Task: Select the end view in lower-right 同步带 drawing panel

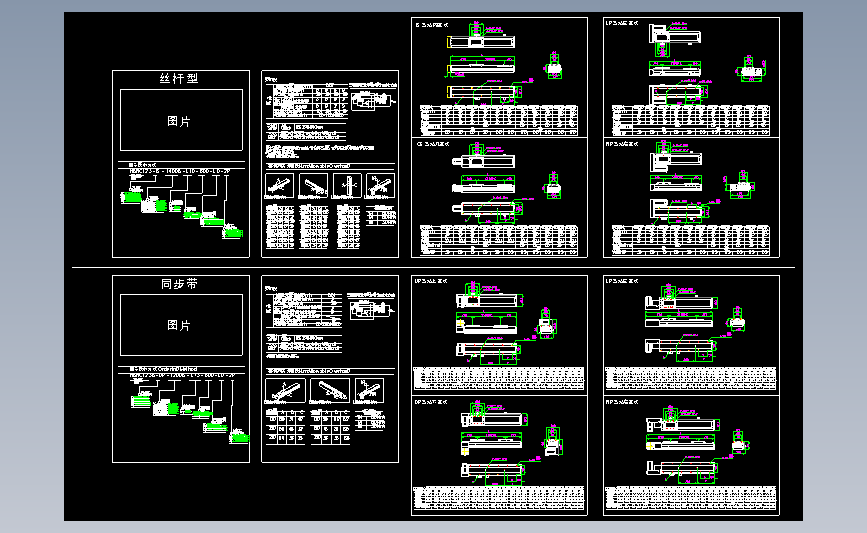Action: coord(739,442)
